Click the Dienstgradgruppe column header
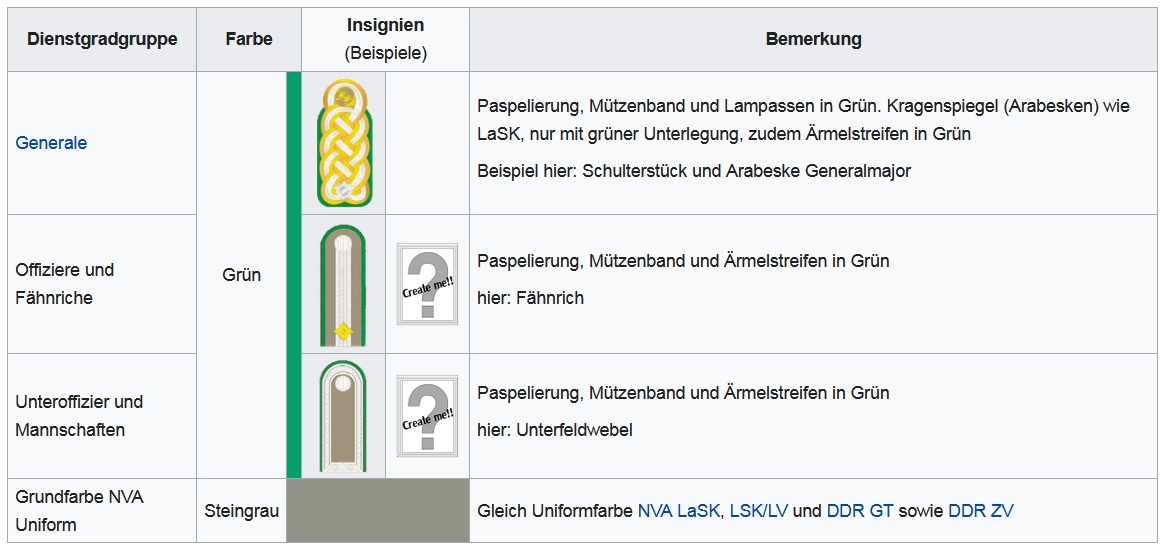 coord(102,40)
